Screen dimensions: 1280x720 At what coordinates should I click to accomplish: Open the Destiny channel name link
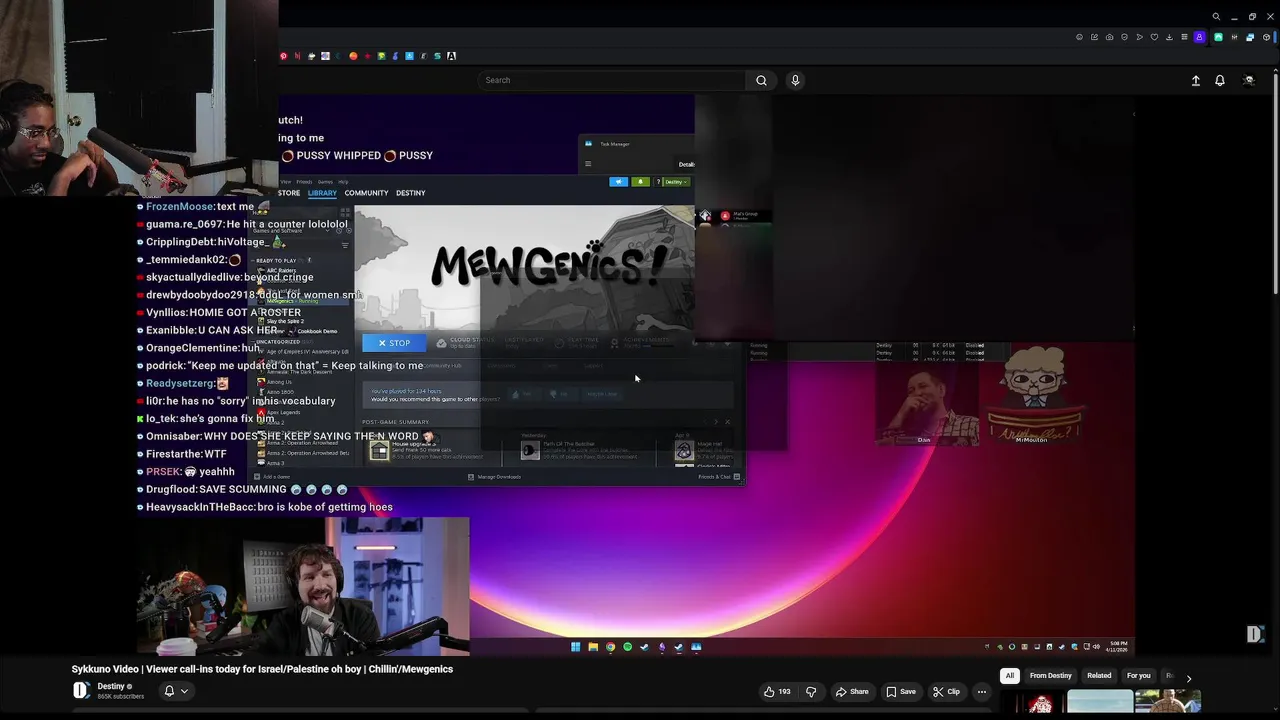(111, 686)
